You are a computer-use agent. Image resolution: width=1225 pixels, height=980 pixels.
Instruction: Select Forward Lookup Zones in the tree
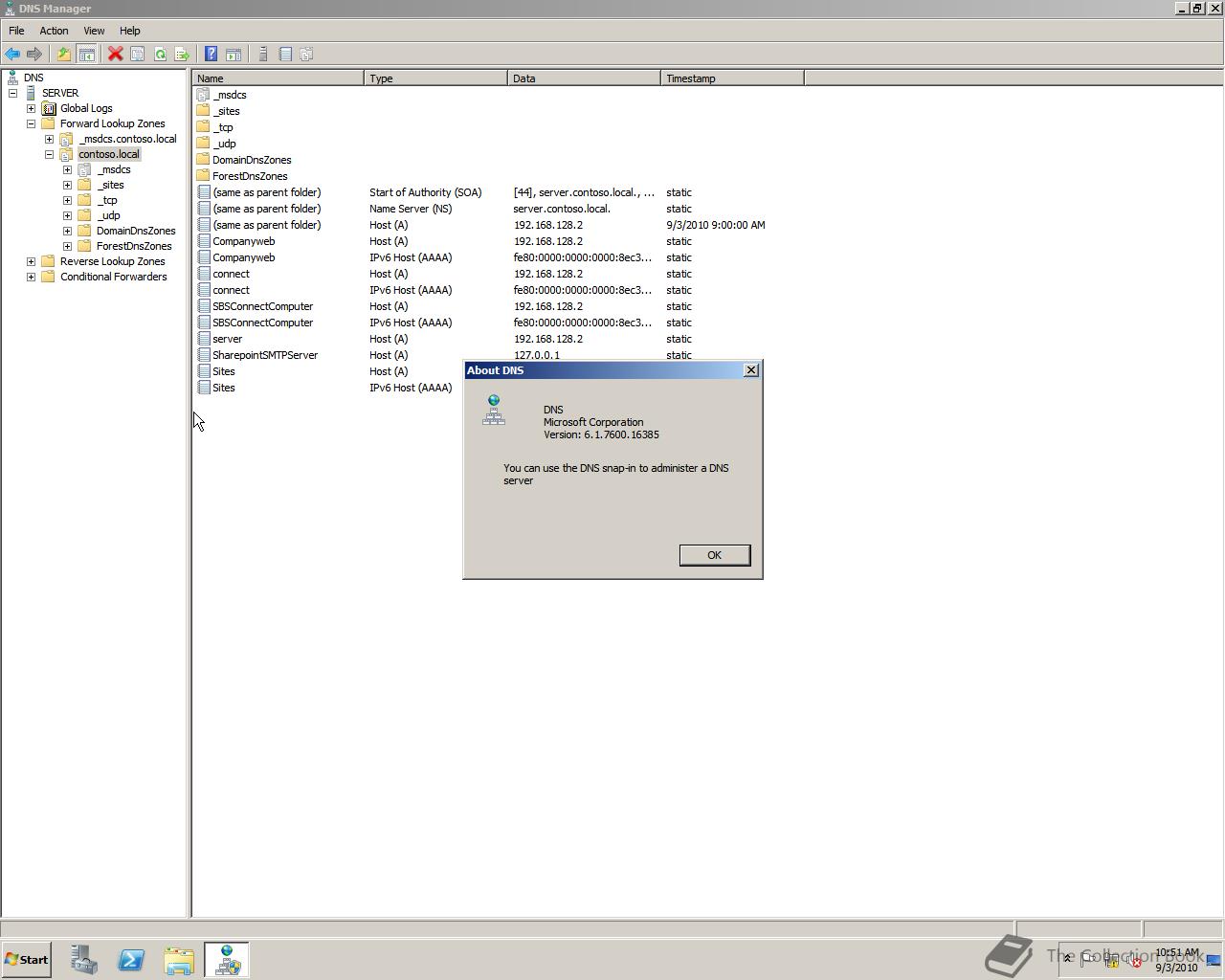pyautogui.click(x=112, y=123)
